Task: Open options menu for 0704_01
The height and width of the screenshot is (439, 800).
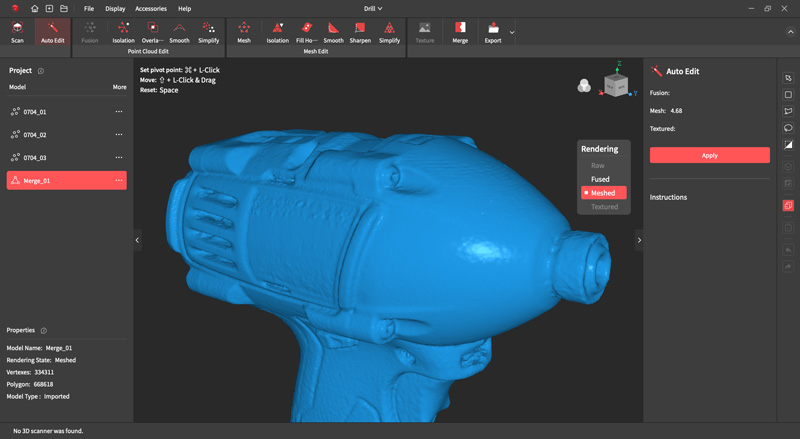Action: click(x=119, y=111)
